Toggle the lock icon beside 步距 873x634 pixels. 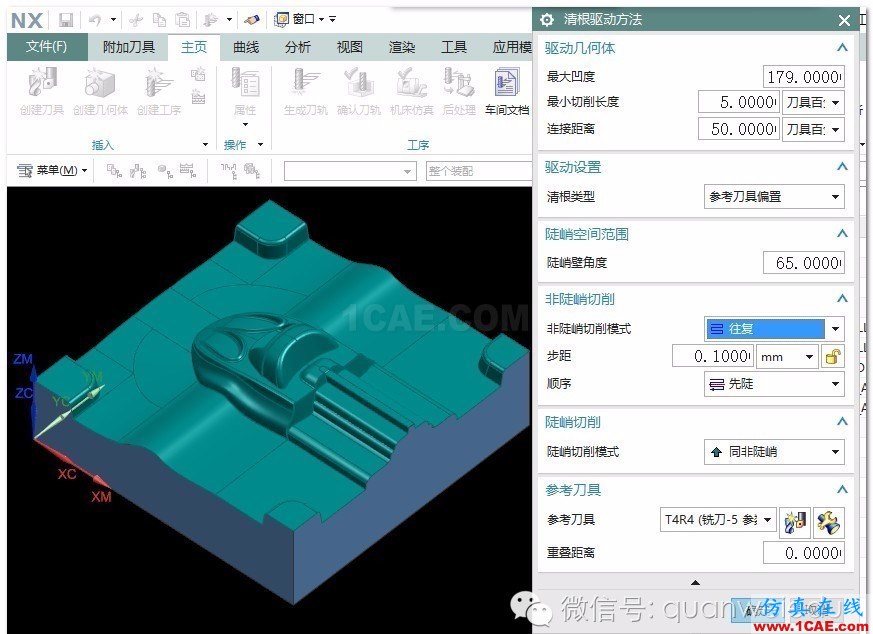pos(832,356)
